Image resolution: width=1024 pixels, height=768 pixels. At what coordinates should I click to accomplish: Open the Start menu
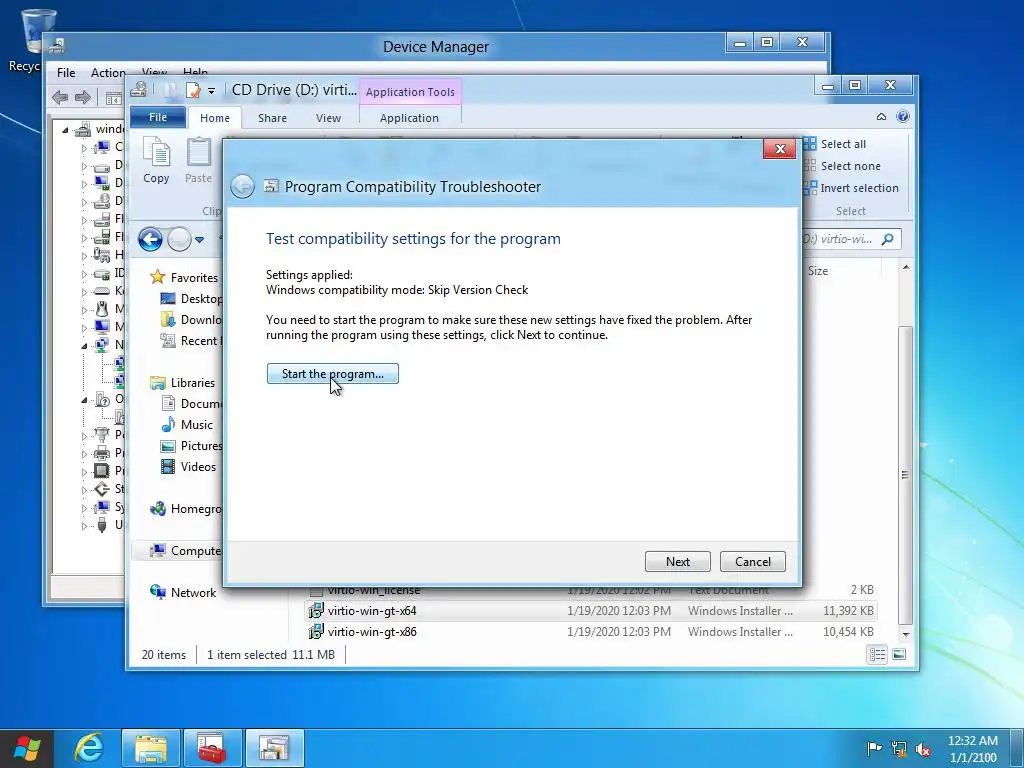coord(27,748)
